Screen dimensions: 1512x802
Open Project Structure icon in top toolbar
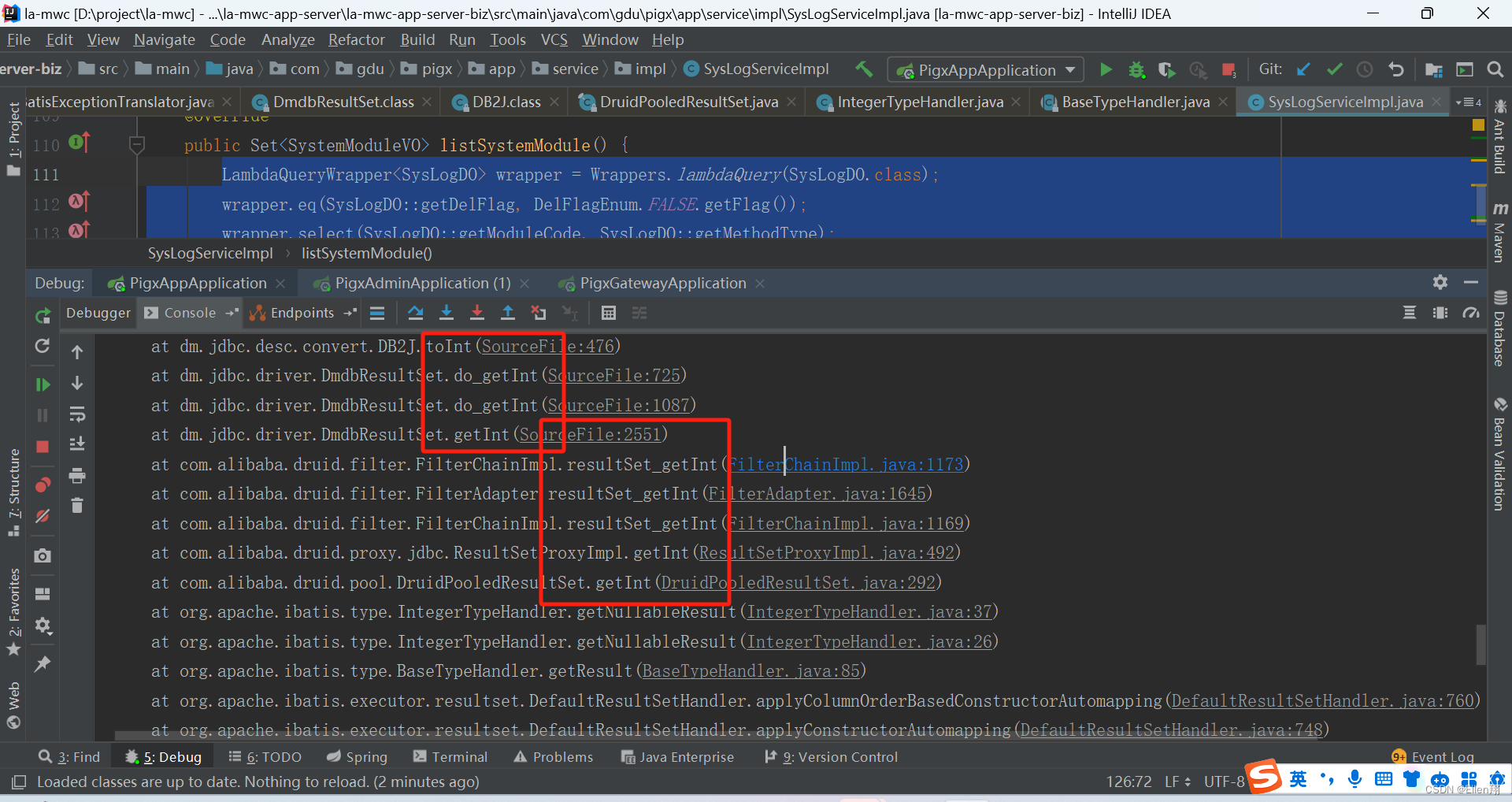1434,69
